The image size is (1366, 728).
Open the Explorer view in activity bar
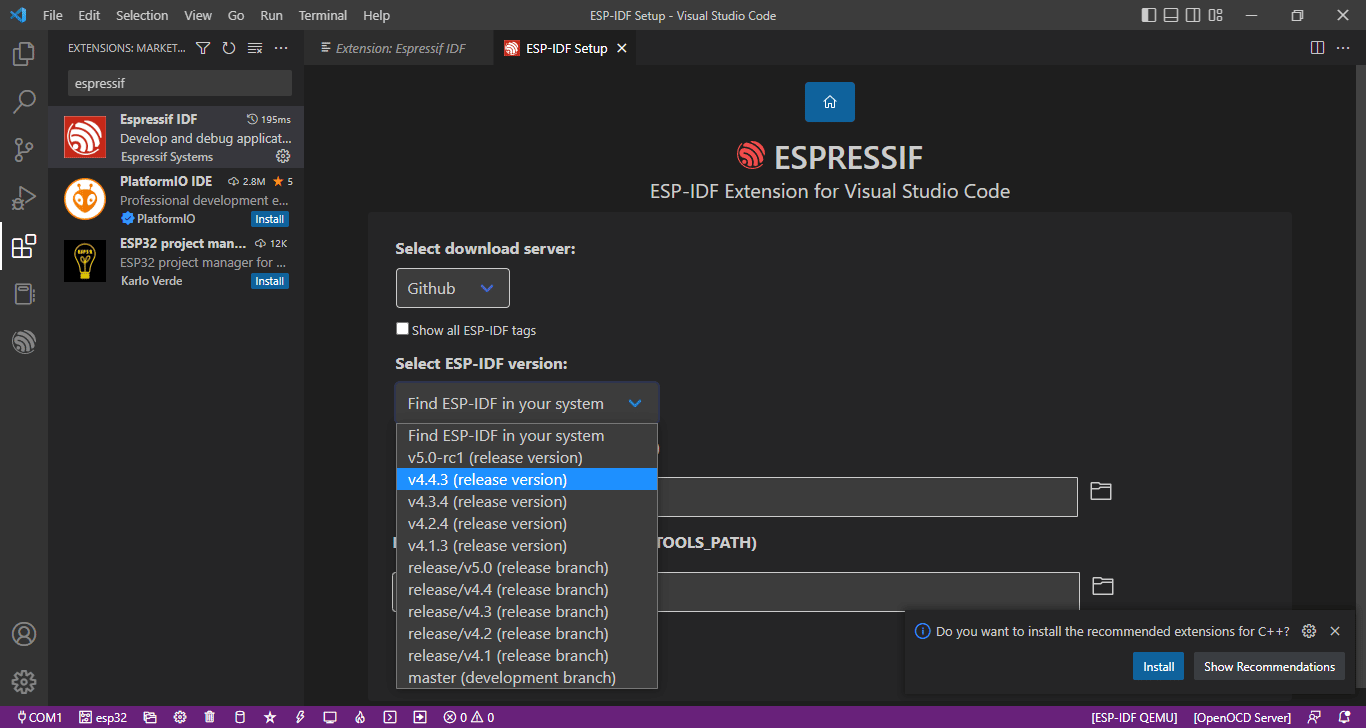(24, 53)
